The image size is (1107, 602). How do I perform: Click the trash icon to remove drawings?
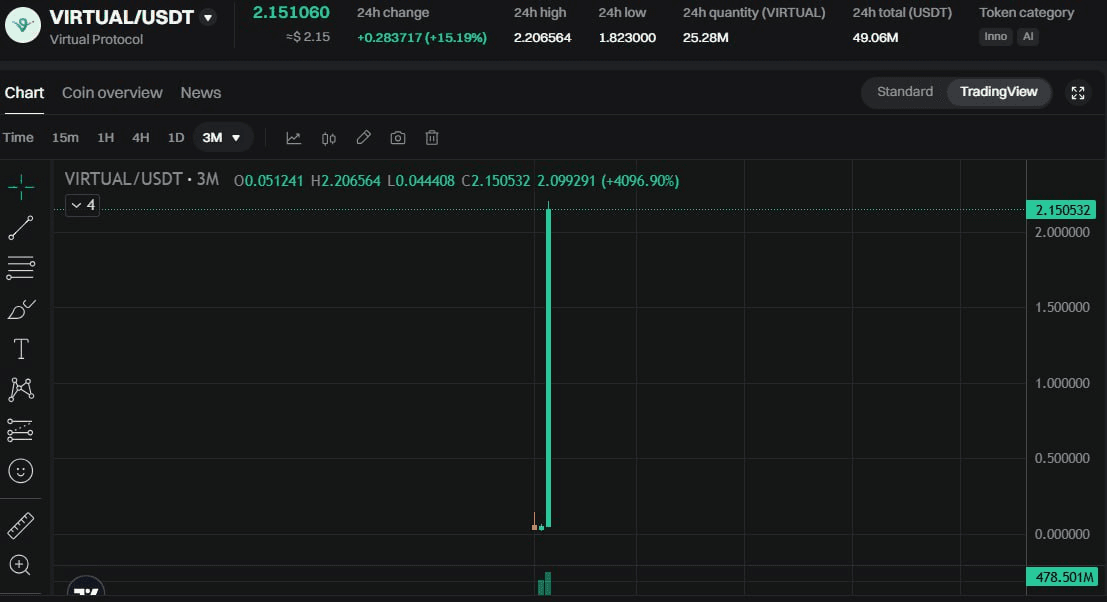[x=432, y=138]
